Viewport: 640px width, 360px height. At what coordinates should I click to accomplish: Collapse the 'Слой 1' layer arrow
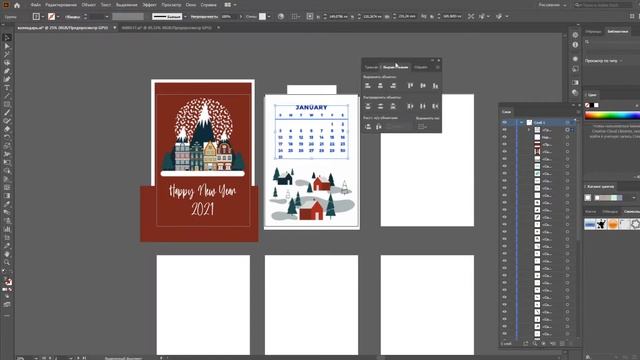click(x=521, y=122)
